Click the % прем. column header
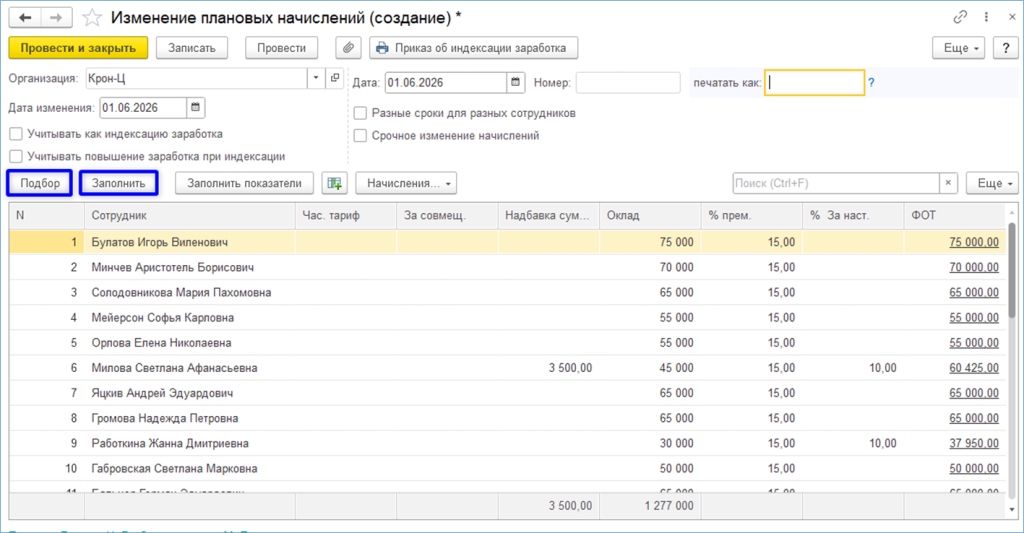1024x533 pixels. click(x=752, y=215)
